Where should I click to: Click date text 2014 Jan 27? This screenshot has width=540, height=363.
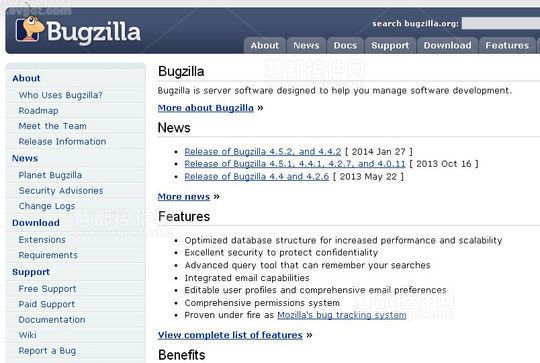coord(378,152)
